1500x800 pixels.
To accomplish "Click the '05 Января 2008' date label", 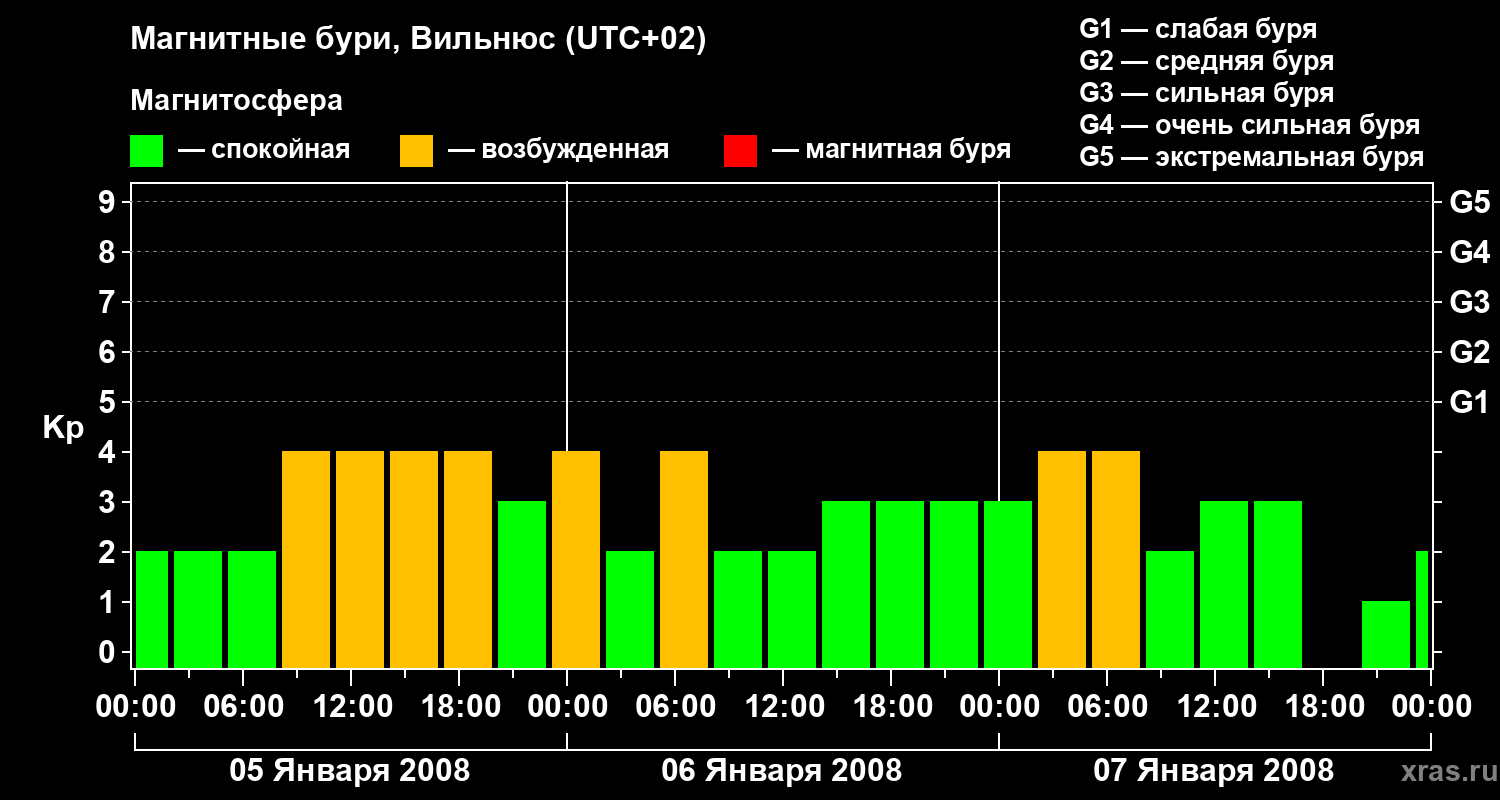I will point(350,771).
